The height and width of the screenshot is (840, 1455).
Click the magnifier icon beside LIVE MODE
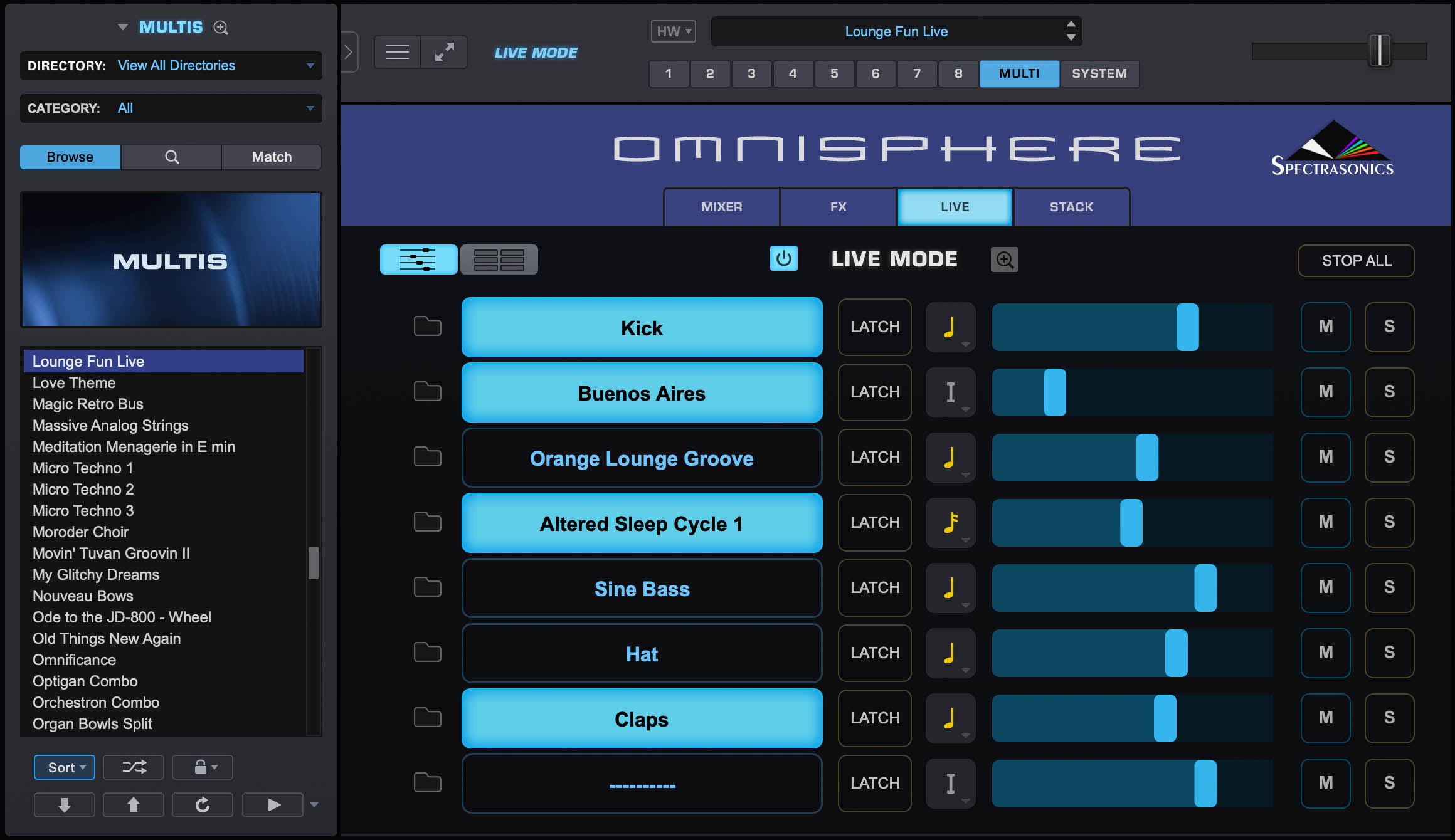1004,259
